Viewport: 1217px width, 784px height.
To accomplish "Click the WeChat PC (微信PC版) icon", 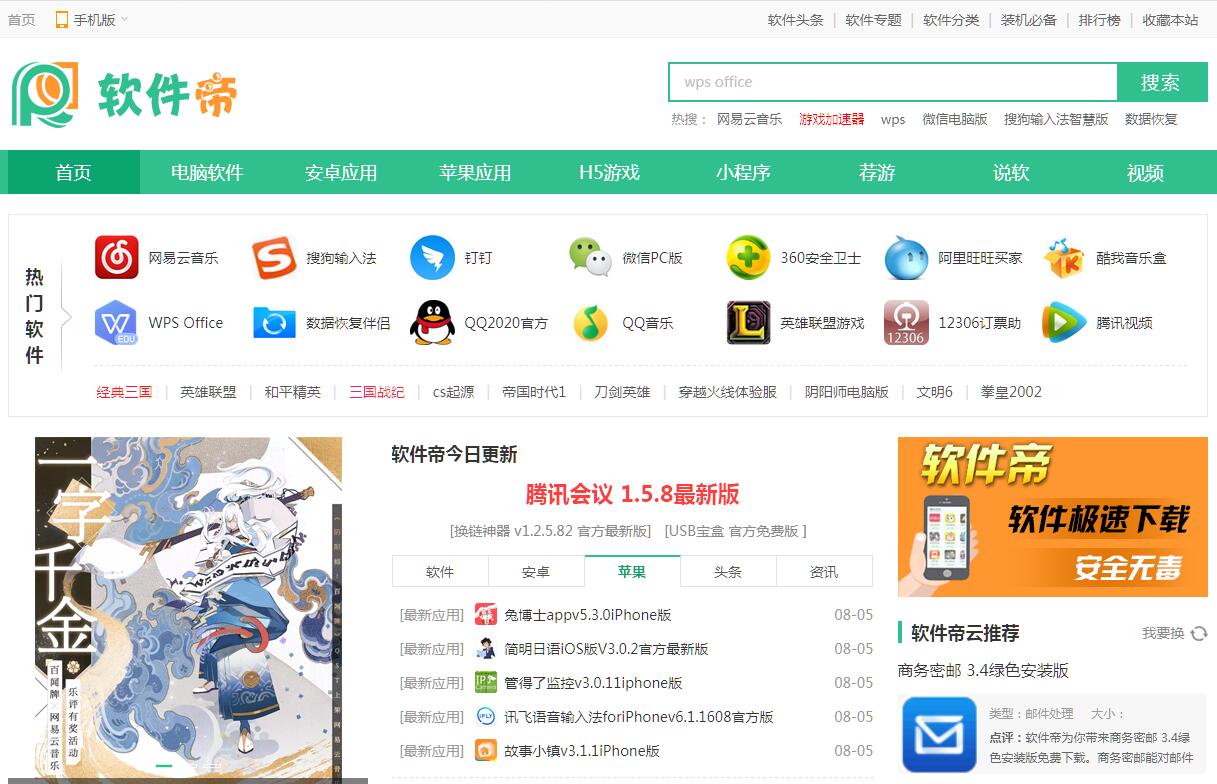I will coord(590,258).
